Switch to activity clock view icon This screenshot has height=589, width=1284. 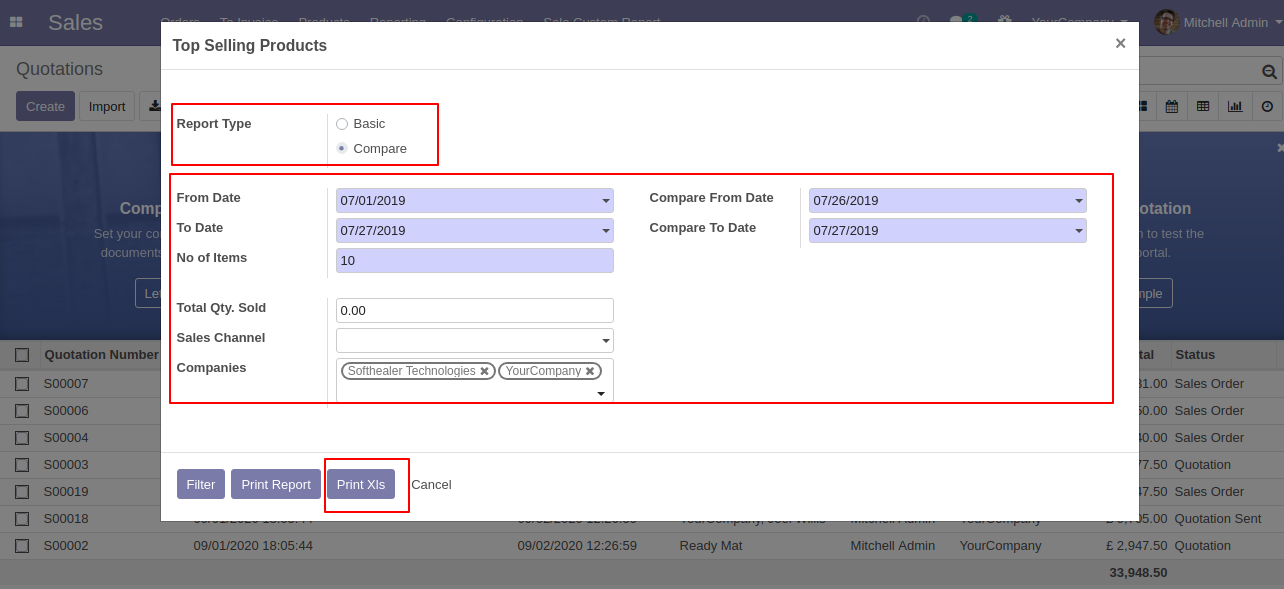[1267, 106]
